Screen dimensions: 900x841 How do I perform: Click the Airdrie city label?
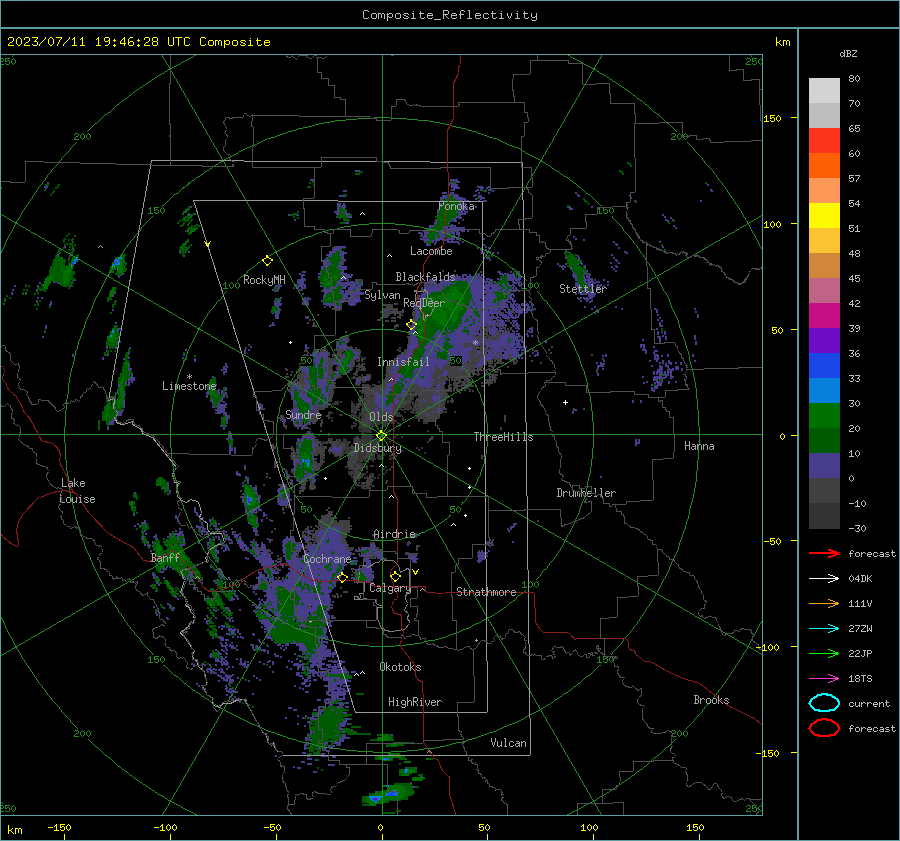394,534
